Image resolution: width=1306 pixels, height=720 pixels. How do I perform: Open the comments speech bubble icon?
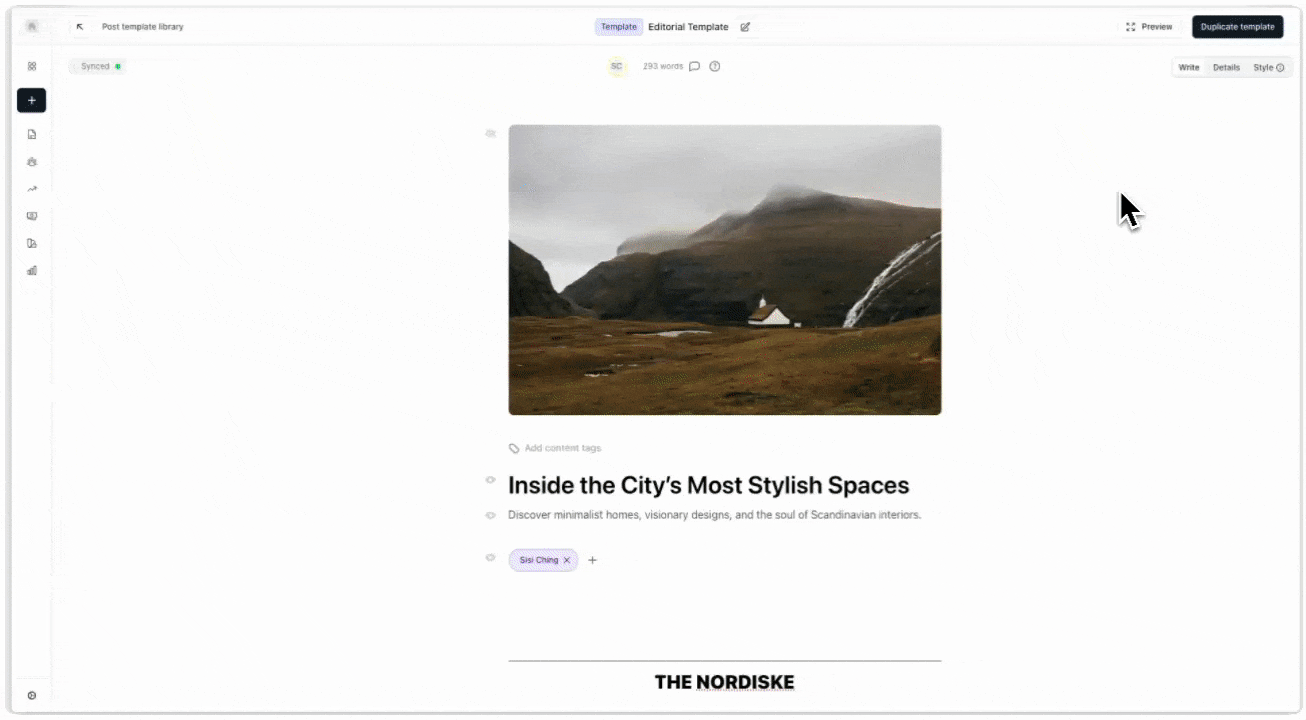coord(695,66)
